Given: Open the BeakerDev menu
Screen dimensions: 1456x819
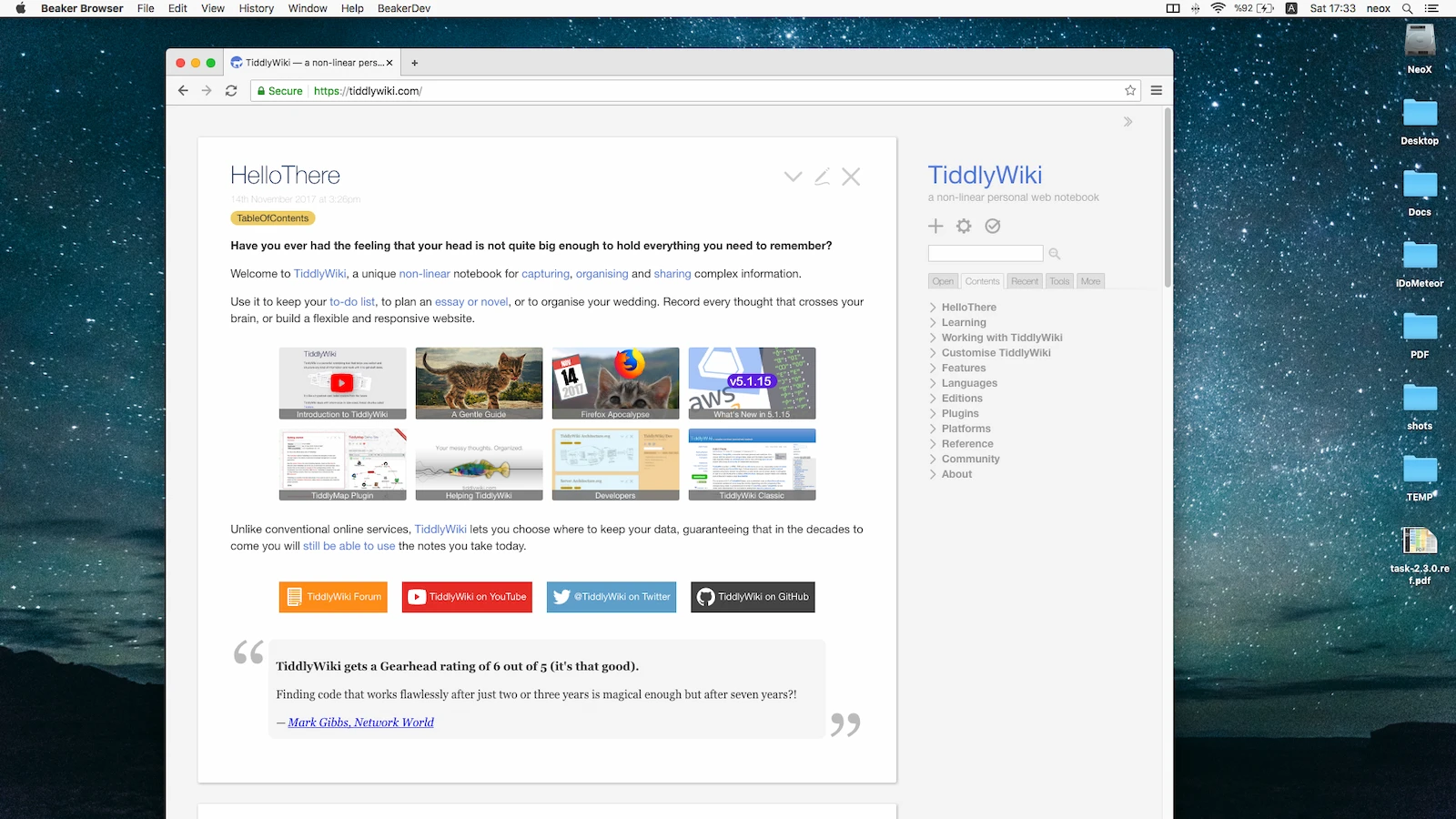Looking at the screenshot, I should tap(404, 8).
